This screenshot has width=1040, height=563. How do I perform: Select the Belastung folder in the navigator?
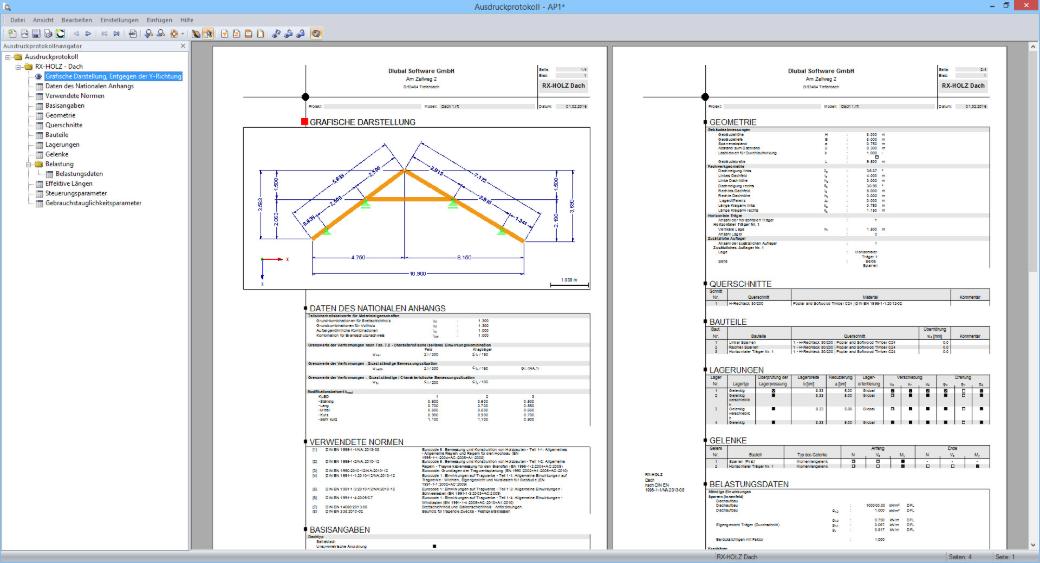[x=60, y=164]
